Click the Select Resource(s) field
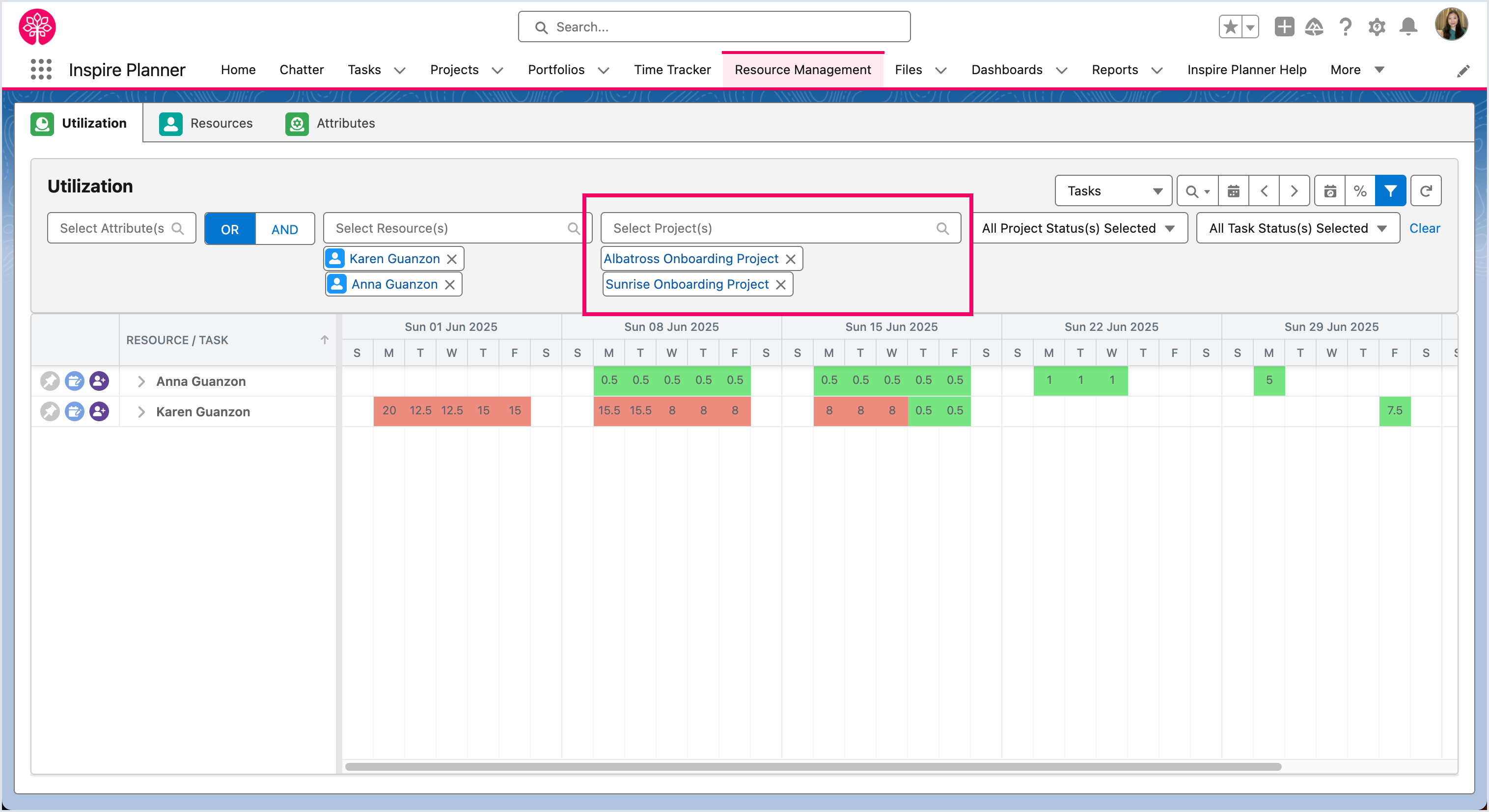Image resolution: width=1489 pixels, height=812 pixels. [x=457, y=228]
